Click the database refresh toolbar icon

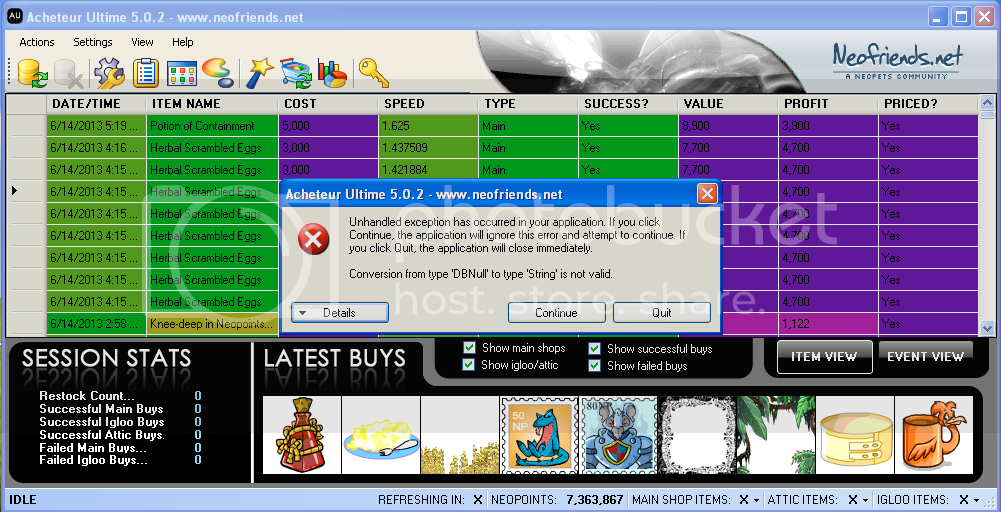[x=32, y=73]
